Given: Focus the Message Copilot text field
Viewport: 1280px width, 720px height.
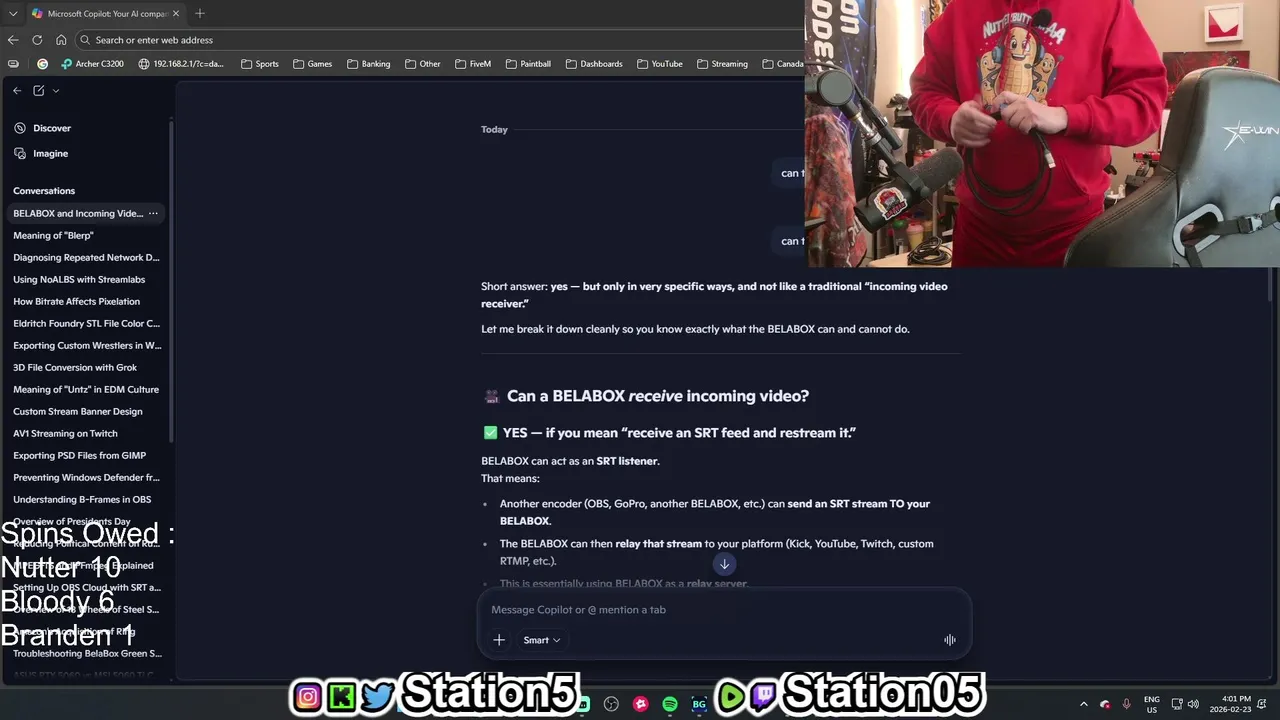Looking at the screenshot, I should click(724, 609).
